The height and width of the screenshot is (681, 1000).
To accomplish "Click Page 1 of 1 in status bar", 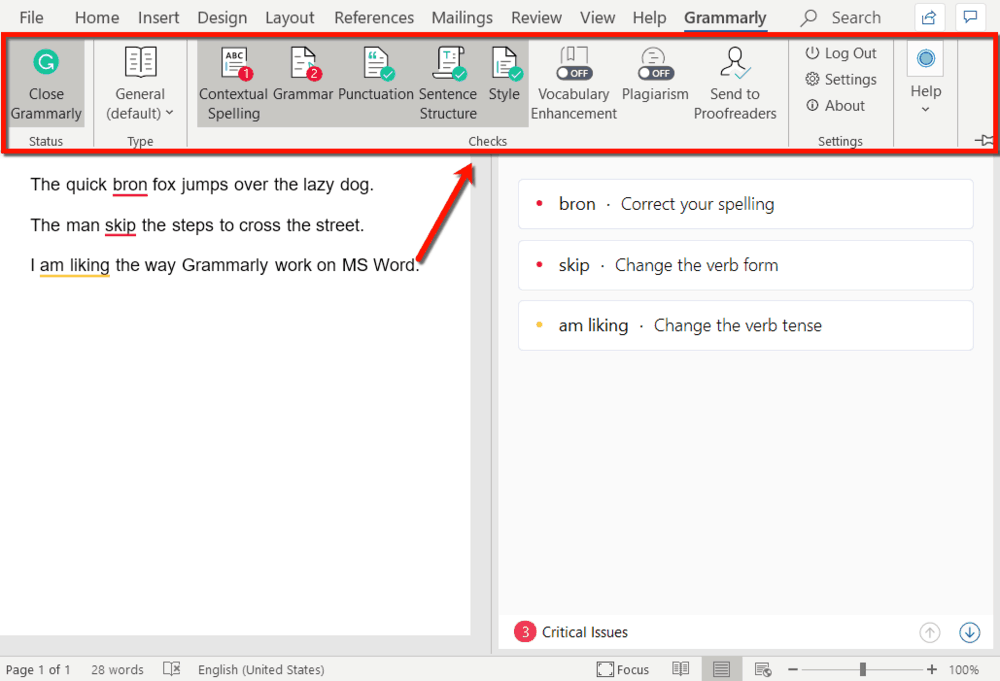I will pos(38,670).
